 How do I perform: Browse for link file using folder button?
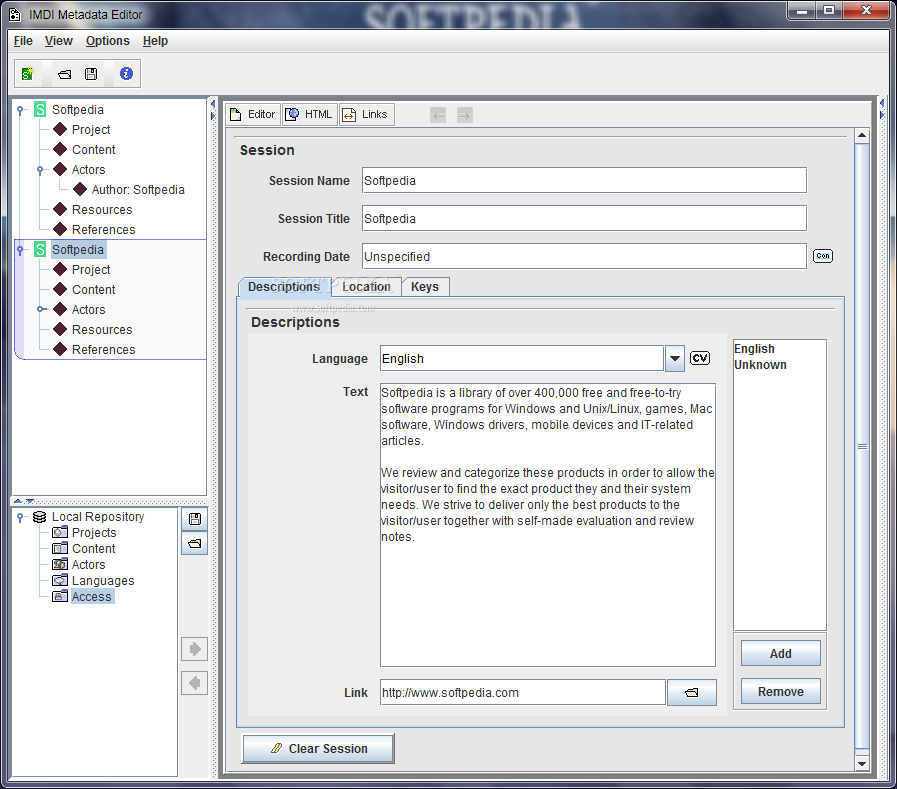point(692,692)
